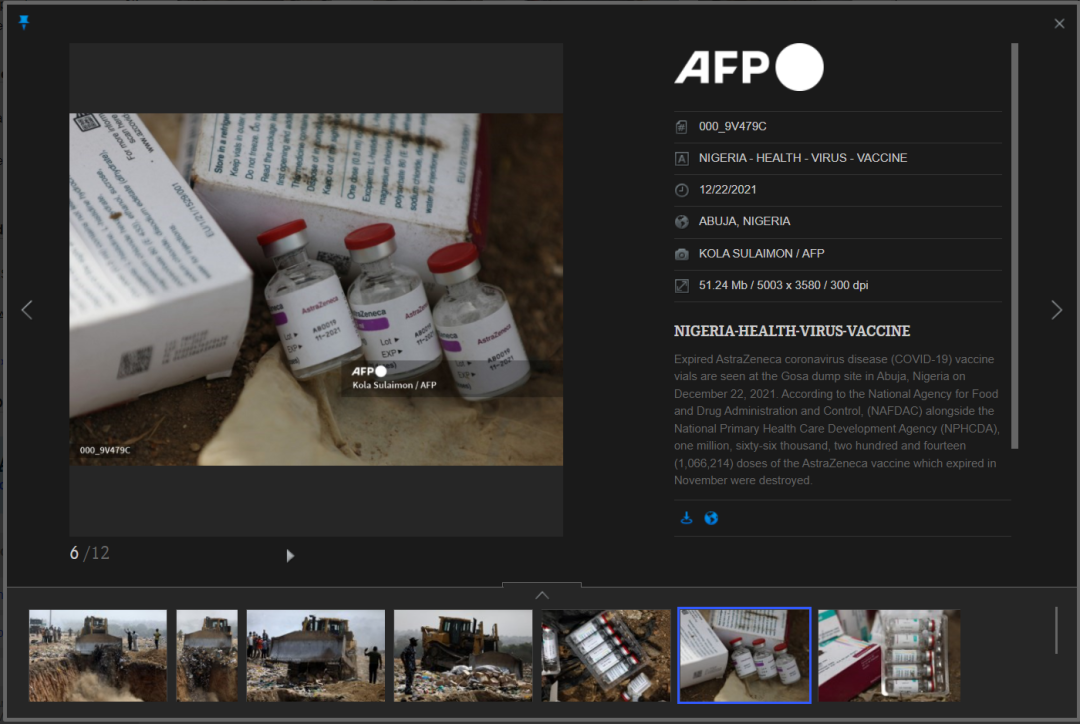Select text '51.24 Mb / 5003 x 3580 / 300 dpi'
Viewport: 1080px width, 724px height.
click(783, 285)
